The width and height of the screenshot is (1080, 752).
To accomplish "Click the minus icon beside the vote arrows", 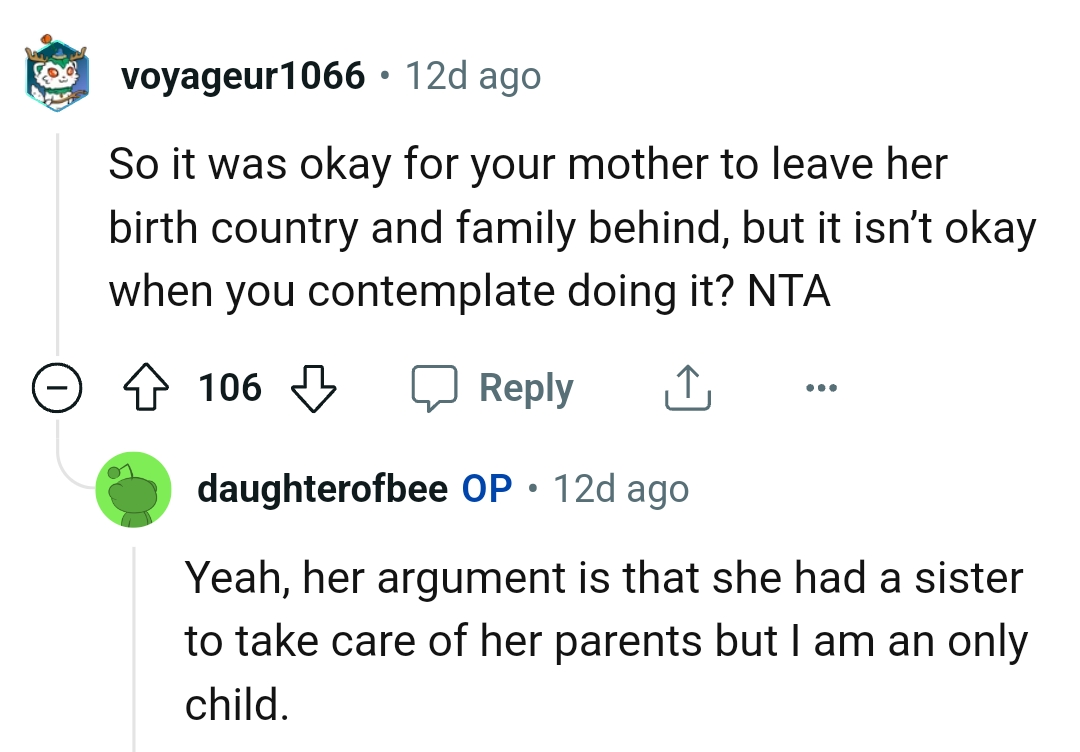I will [57, 388].
